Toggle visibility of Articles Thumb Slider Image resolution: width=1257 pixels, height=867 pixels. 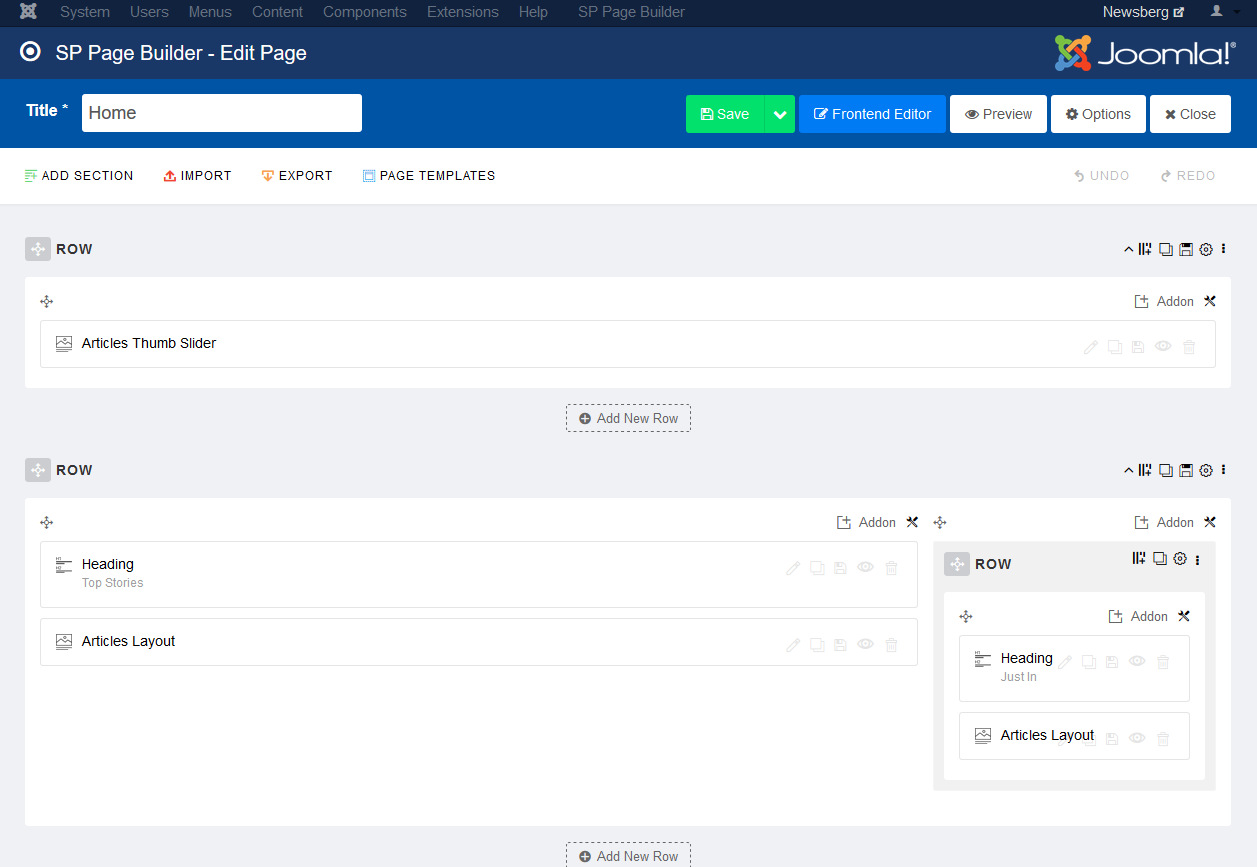click(x=1163, y=347)
